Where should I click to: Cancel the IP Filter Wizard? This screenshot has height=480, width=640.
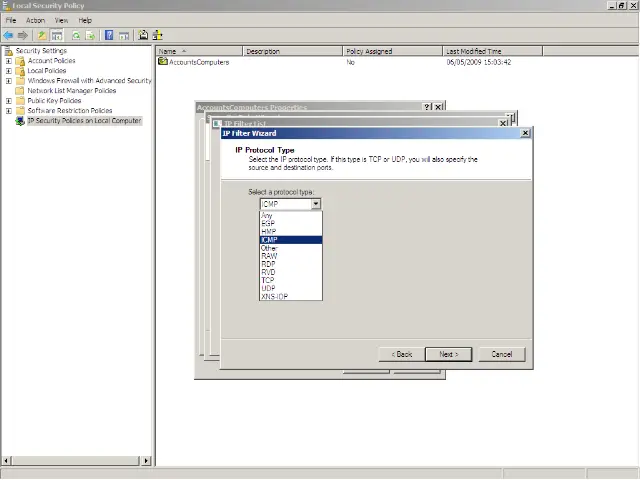501,354
